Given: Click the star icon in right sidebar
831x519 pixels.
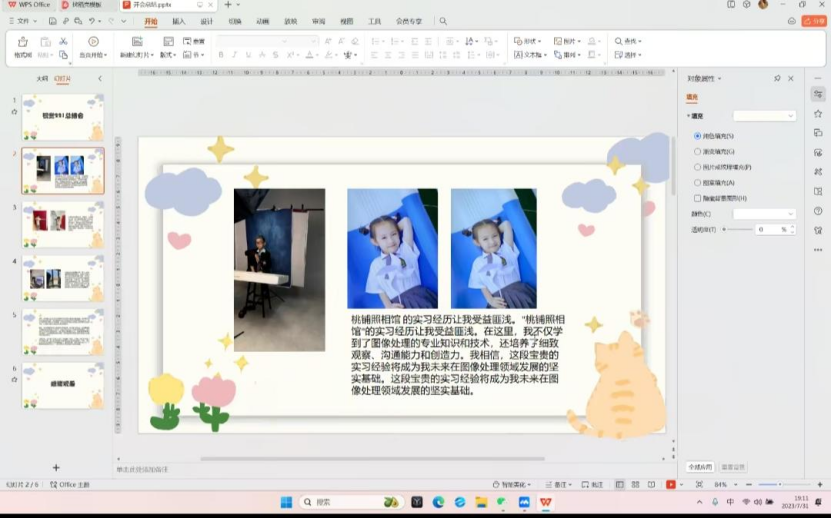Looking at the screenshot, I should pos(818,114).
